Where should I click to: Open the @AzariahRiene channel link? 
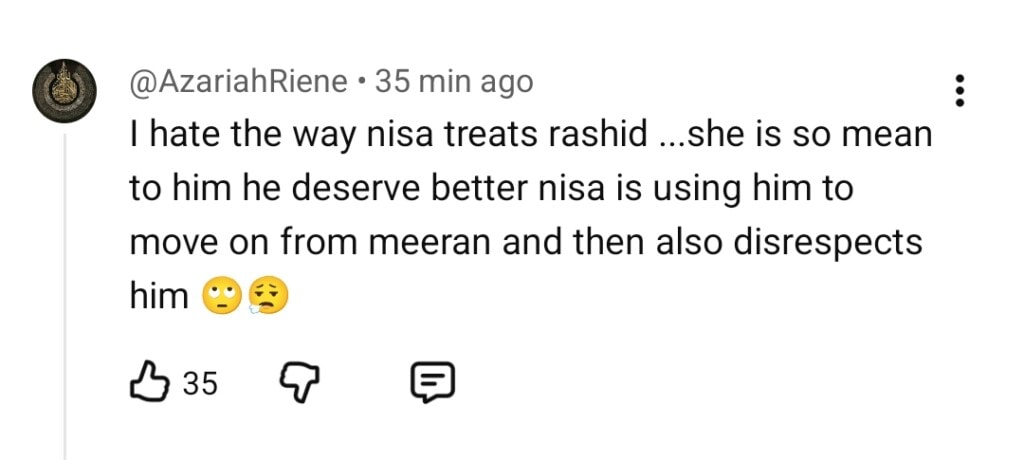click(x=239, y=82)
